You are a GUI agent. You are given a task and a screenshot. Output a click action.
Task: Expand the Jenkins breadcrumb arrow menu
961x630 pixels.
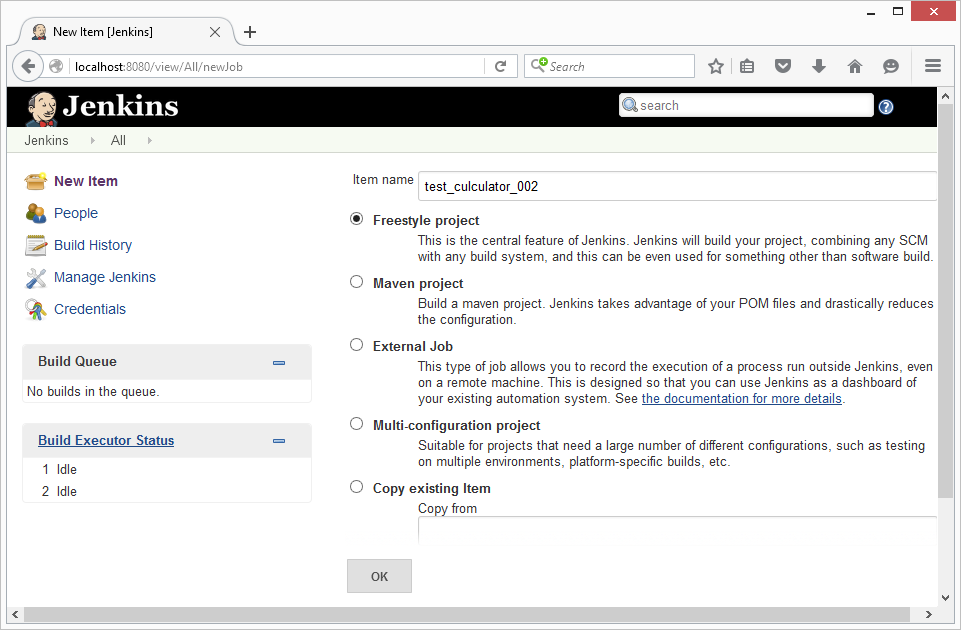93,140
